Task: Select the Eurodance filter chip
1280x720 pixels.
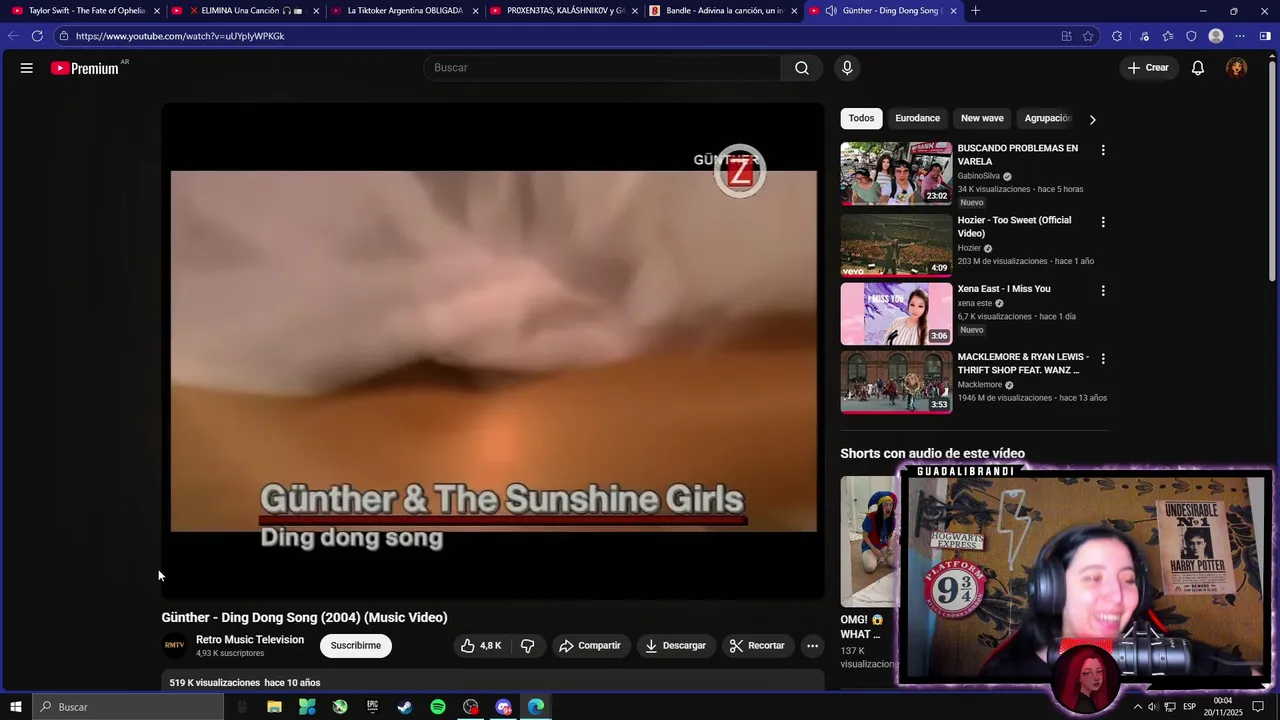Action: coord(917,118)
